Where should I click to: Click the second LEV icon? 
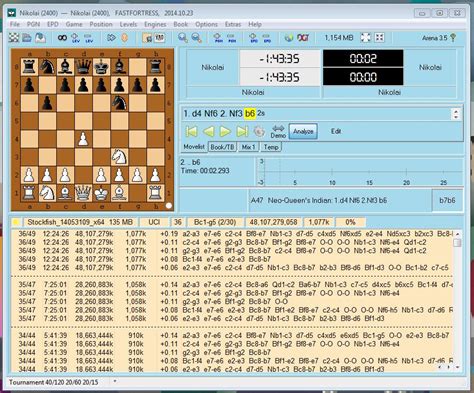88,38
